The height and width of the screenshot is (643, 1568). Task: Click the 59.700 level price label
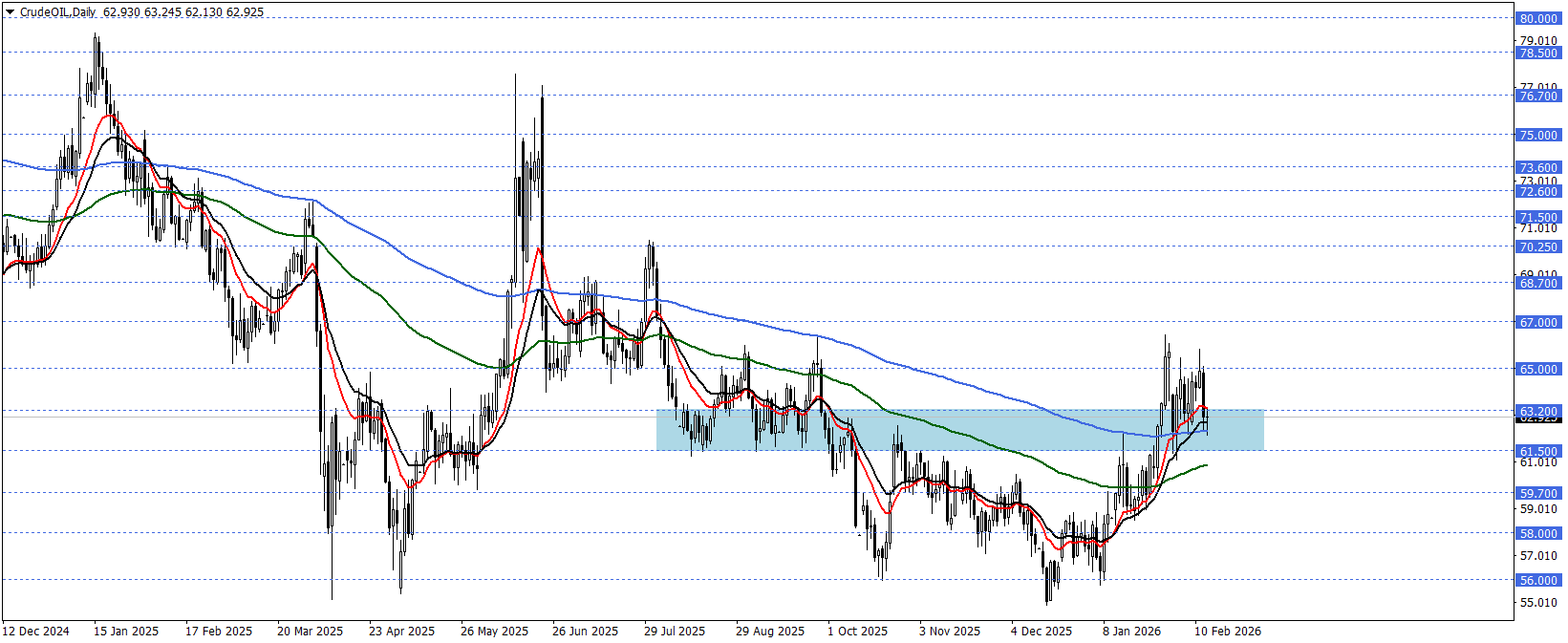[1538, 493]
